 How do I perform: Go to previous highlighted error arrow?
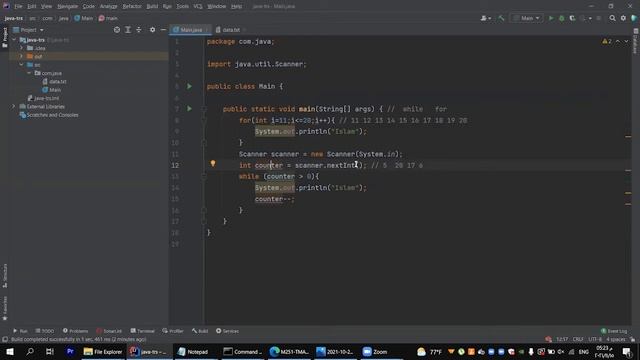[x=618, y=41]
